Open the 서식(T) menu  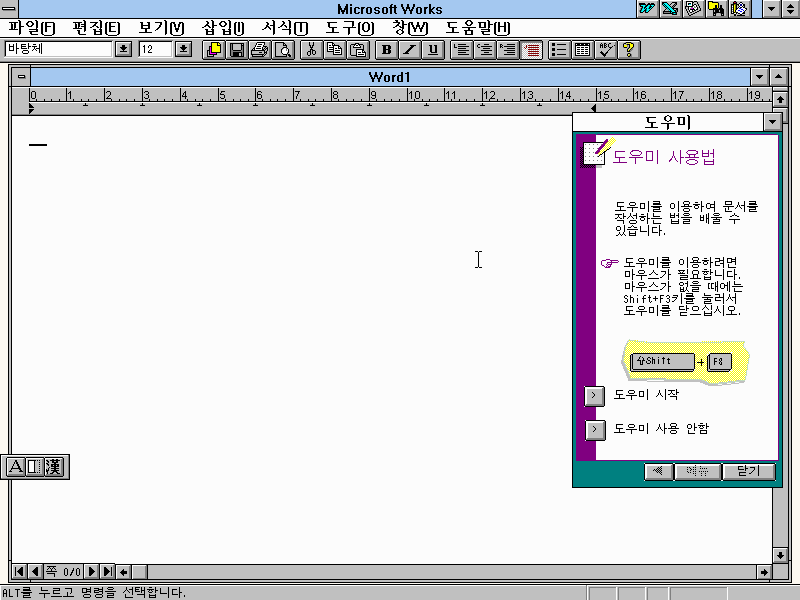click(x=285, y=28)
